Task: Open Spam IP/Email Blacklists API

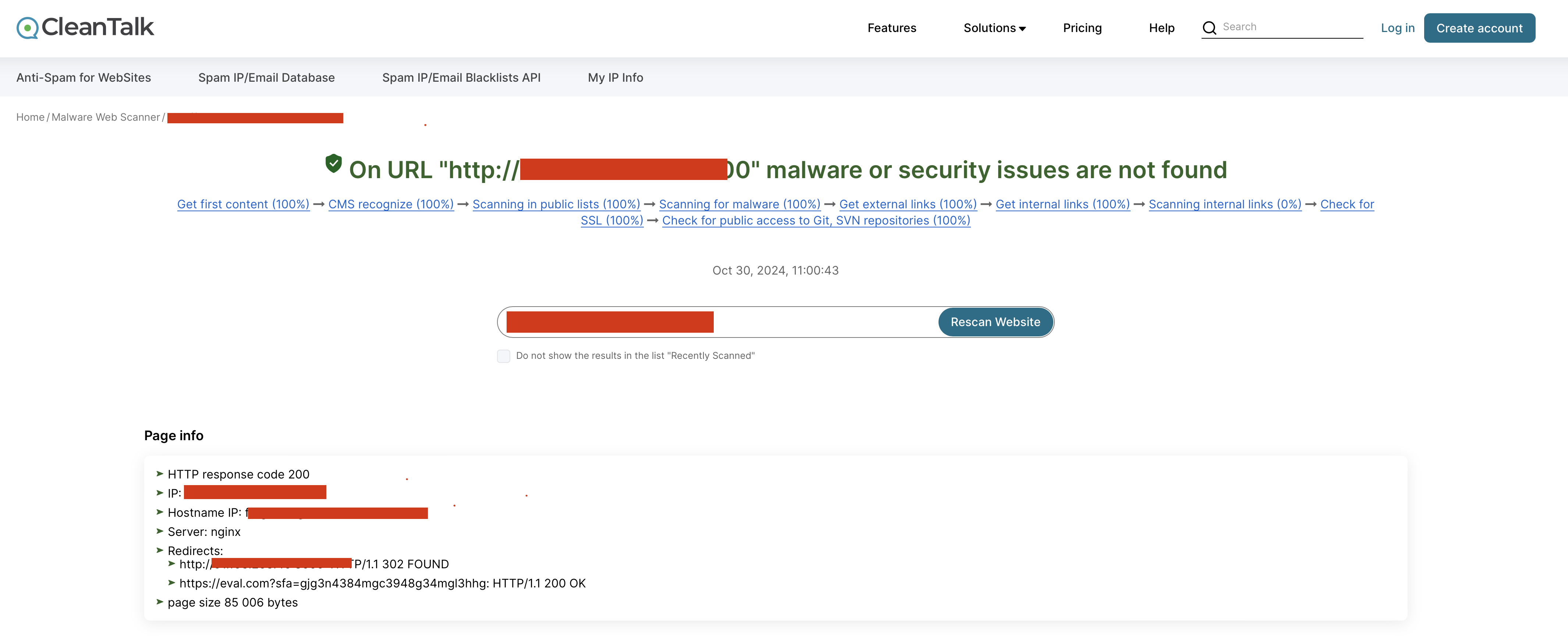Action: [461, 77]
